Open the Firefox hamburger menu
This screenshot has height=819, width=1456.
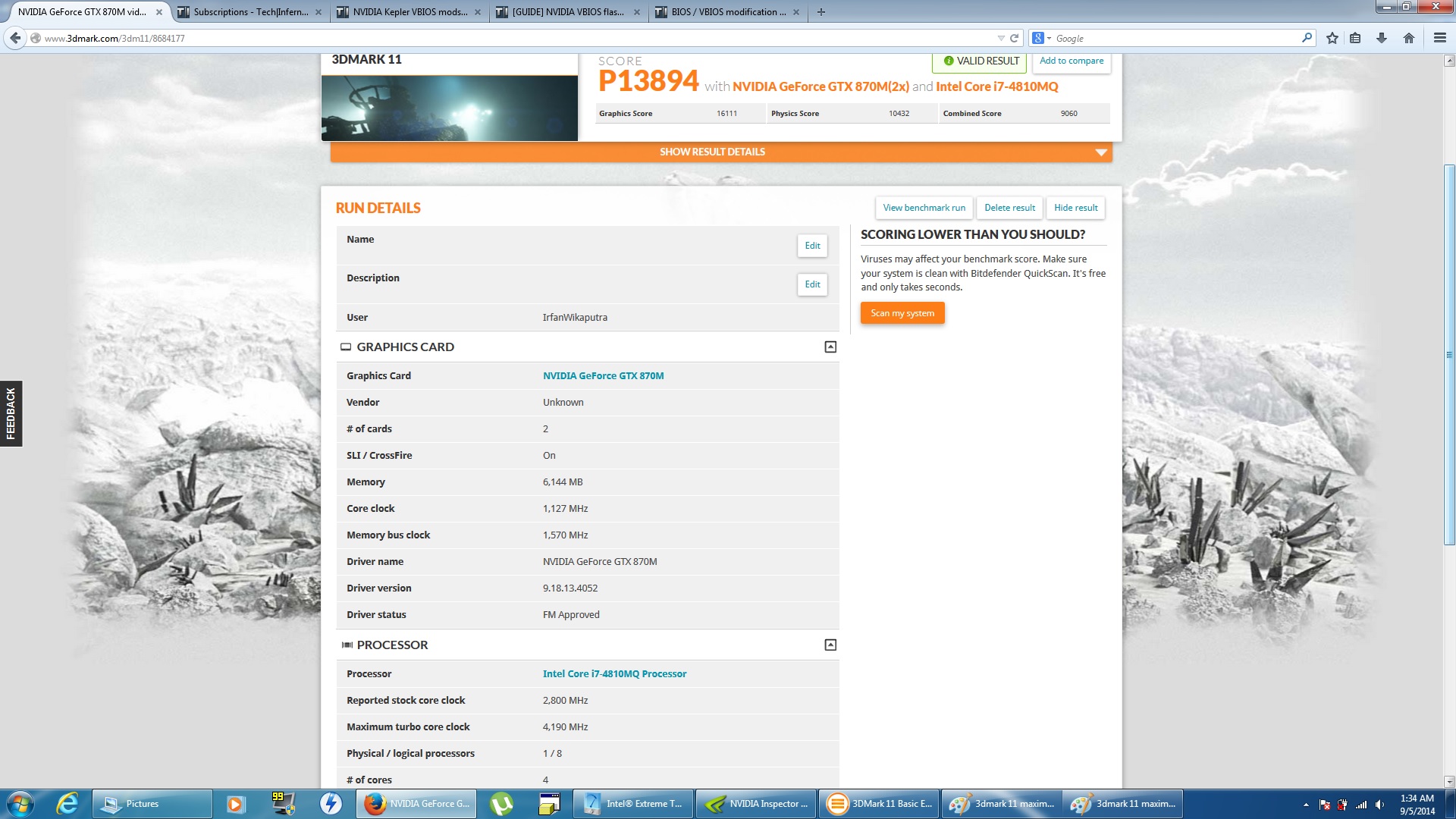click(x=1439, y=38)
